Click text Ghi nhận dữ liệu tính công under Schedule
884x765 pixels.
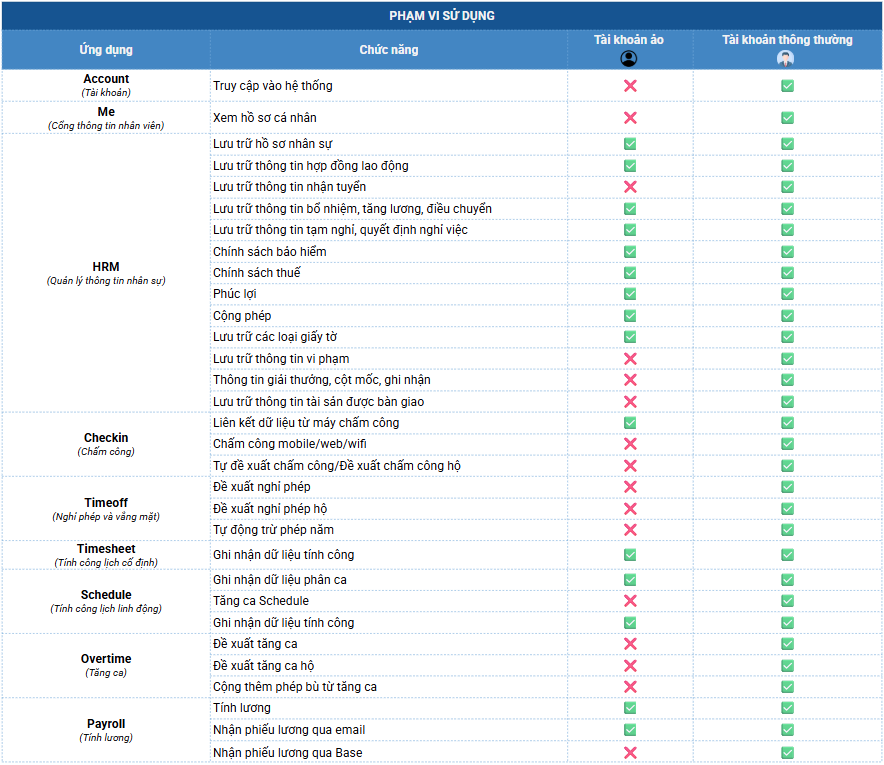pyautogui.click(x=284, y=622)
